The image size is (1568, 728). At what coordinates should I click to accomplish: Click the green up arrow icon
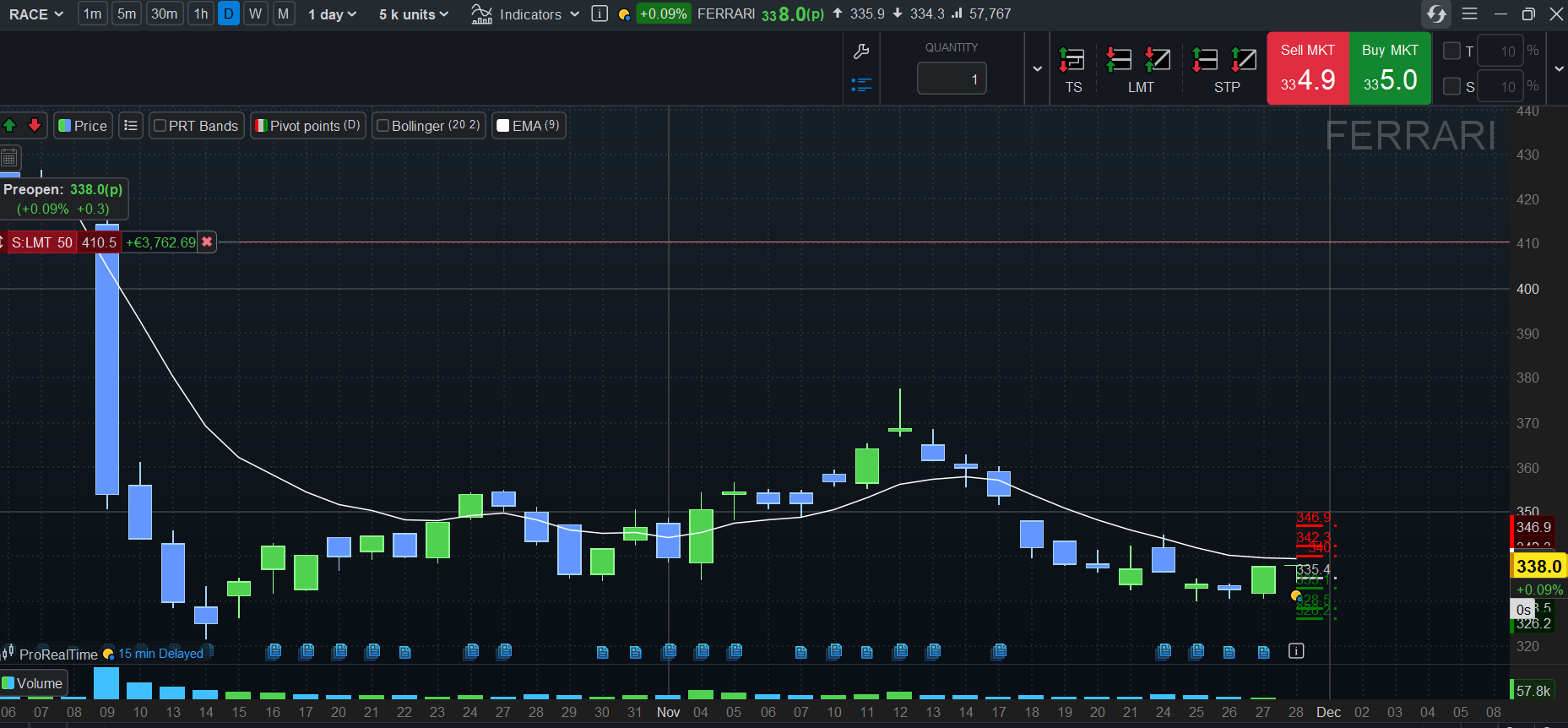point(10,126)
